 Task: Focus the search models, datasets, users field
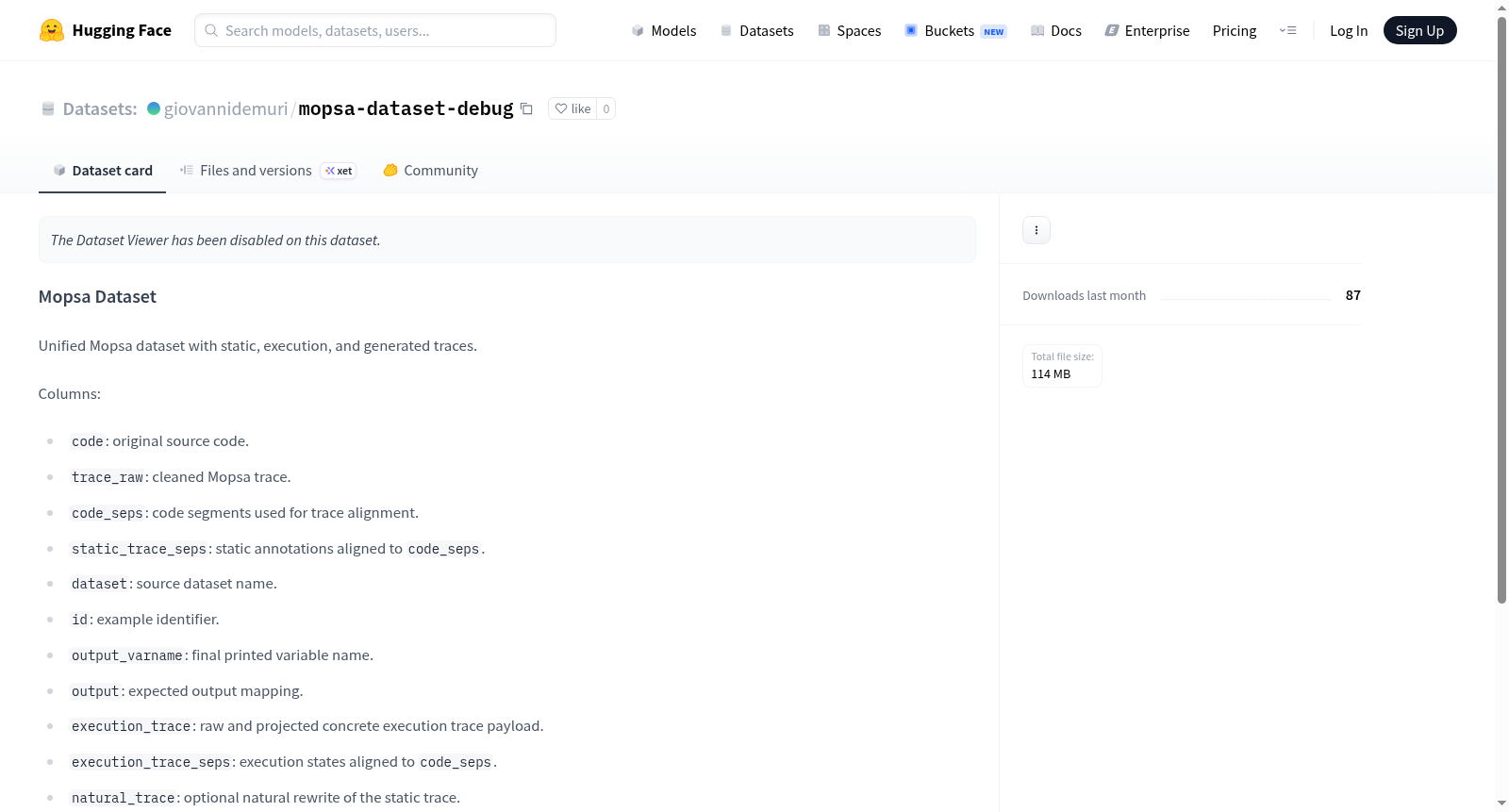[x=375, y=30]
